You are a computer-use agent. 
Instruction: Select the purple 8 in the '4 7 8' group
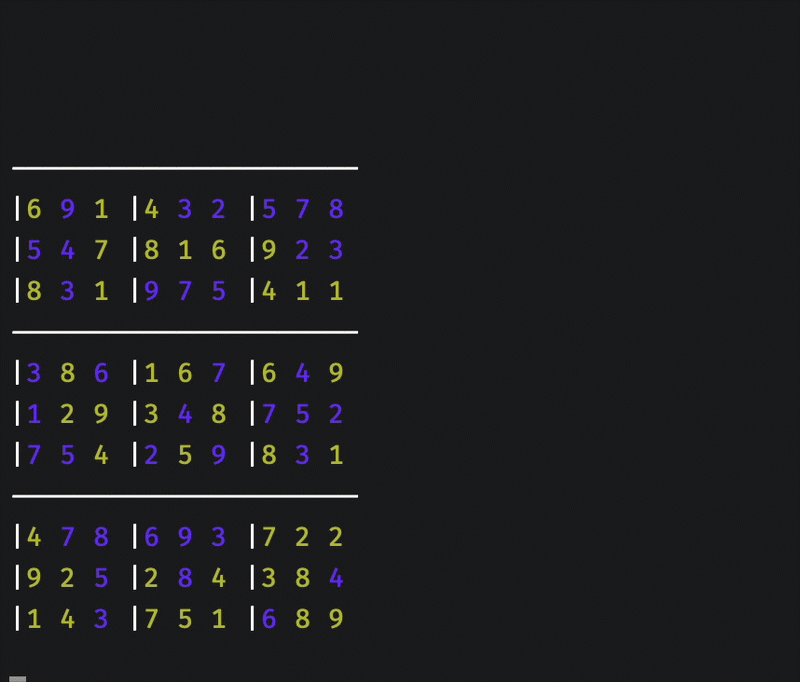101,537
